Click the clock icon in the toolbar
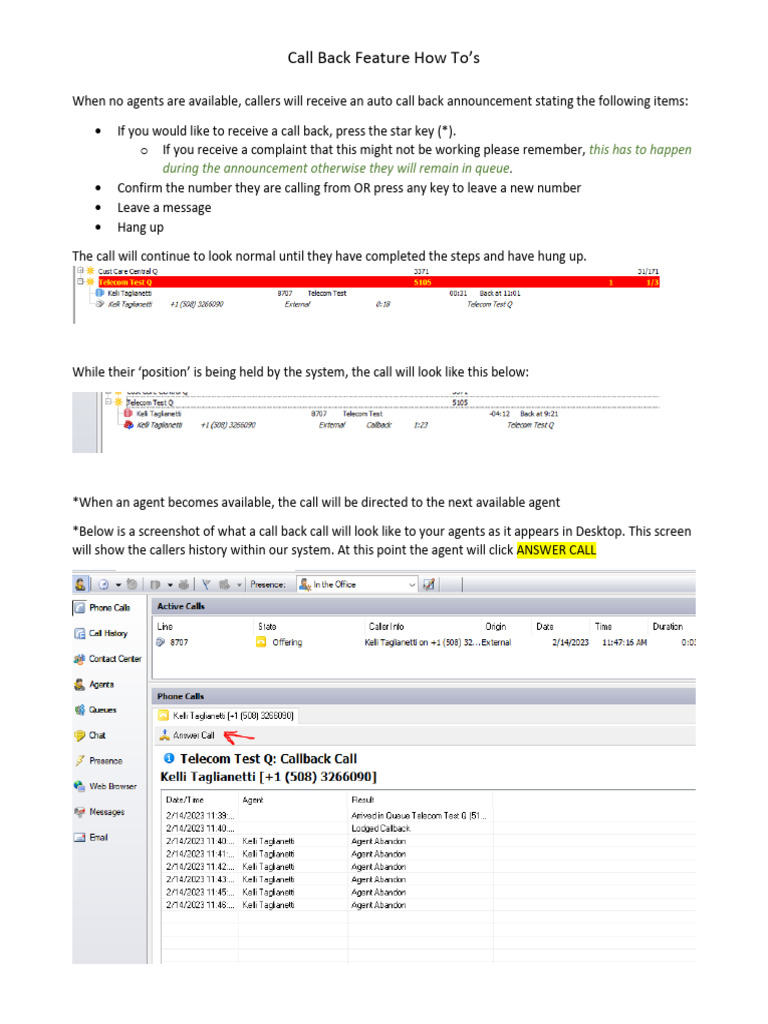 (103, 584)
